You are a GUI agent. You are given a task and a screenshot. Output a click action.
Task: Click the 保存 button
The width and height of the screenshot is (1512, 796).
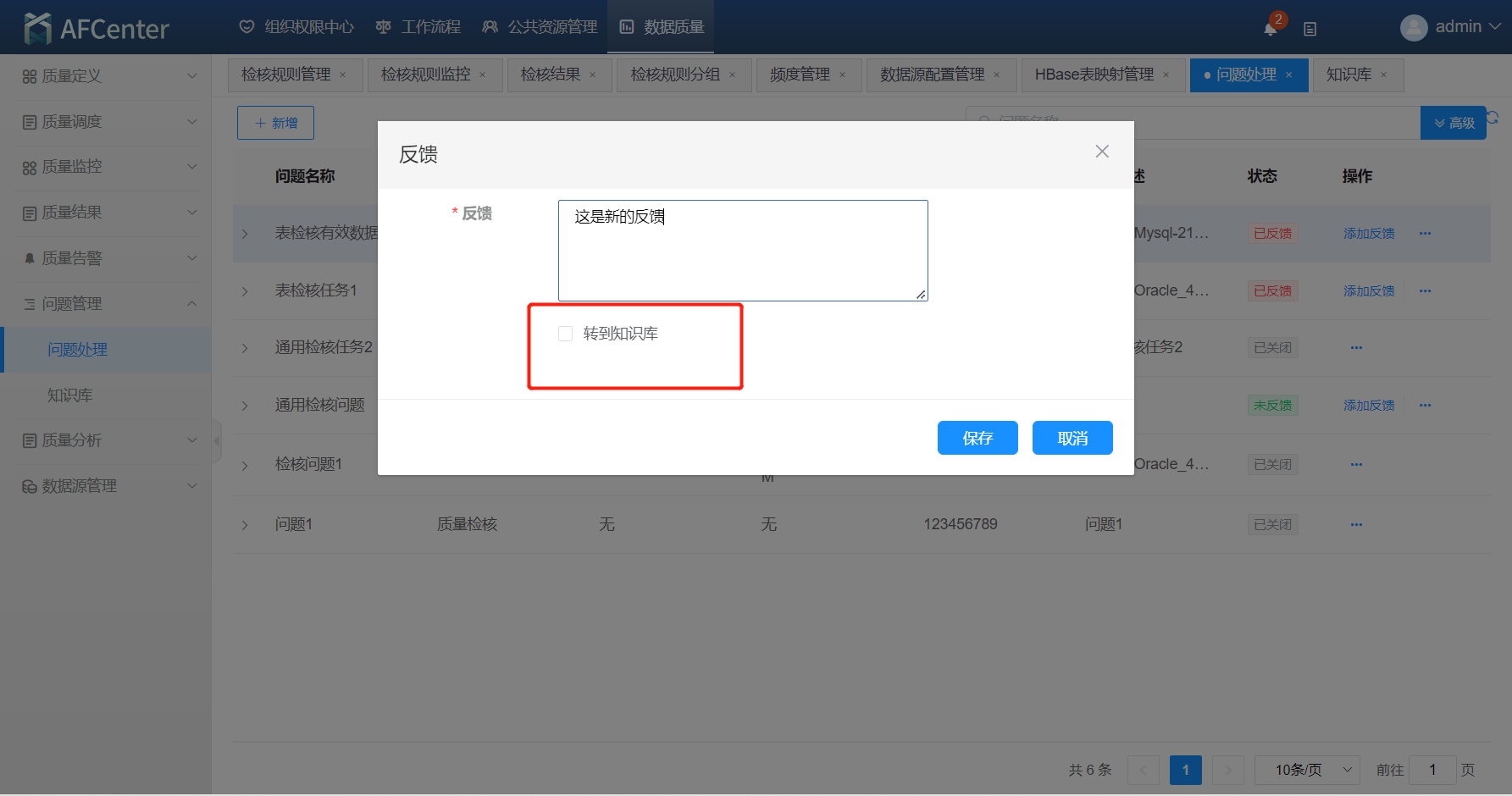point(977,438)
